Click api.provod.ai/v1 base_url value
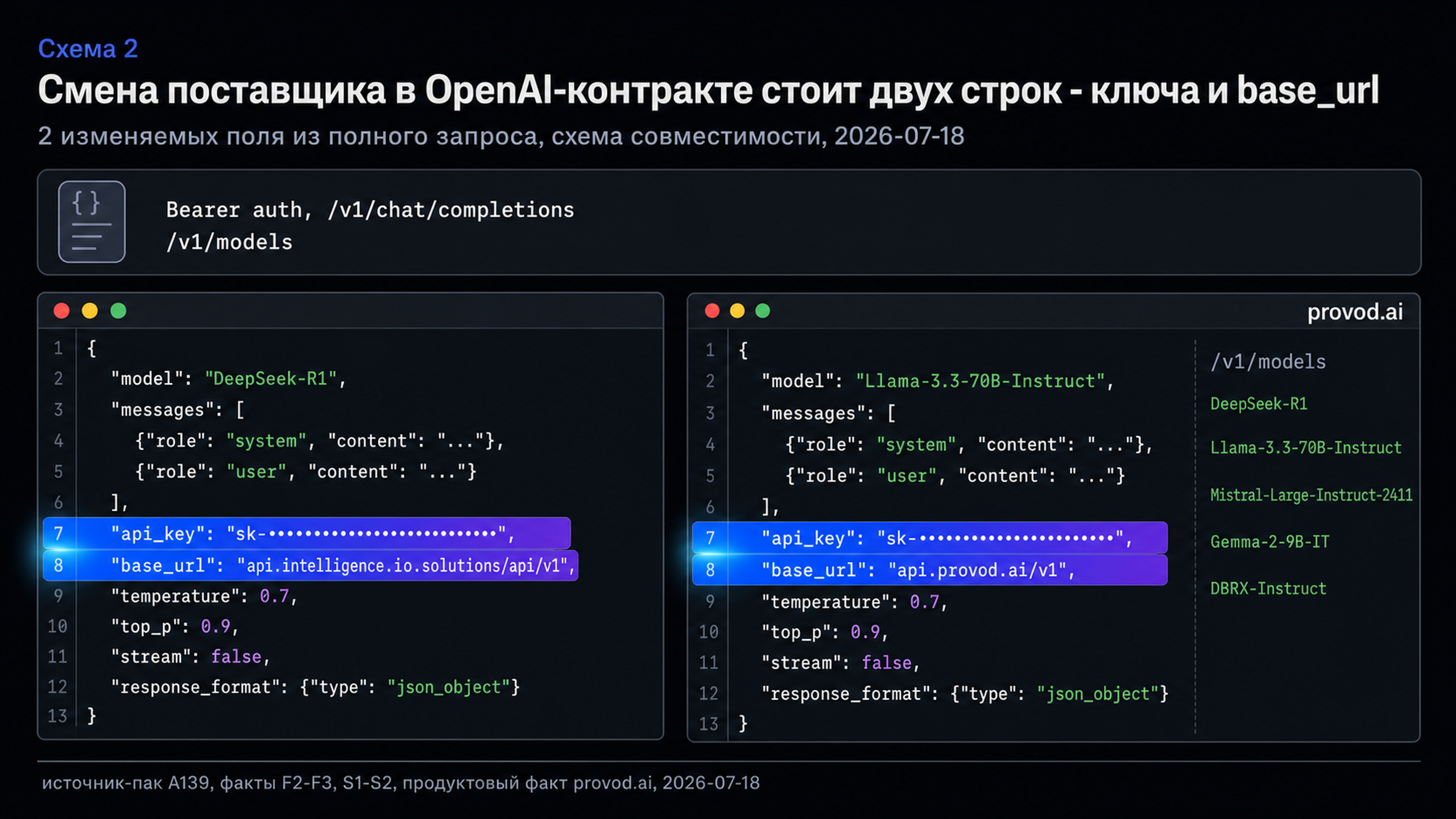1456x819 pixels. pyautogui.click(x=977, y=570)
